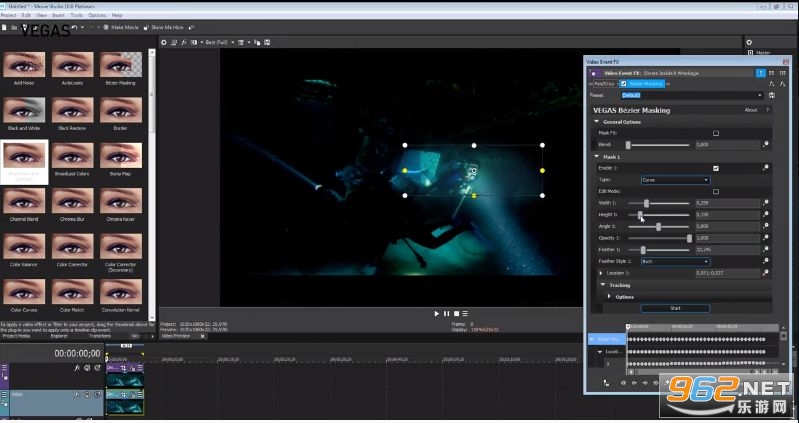The image size is (799, 423).
Task: Pause the video preview
Action: 446,314
